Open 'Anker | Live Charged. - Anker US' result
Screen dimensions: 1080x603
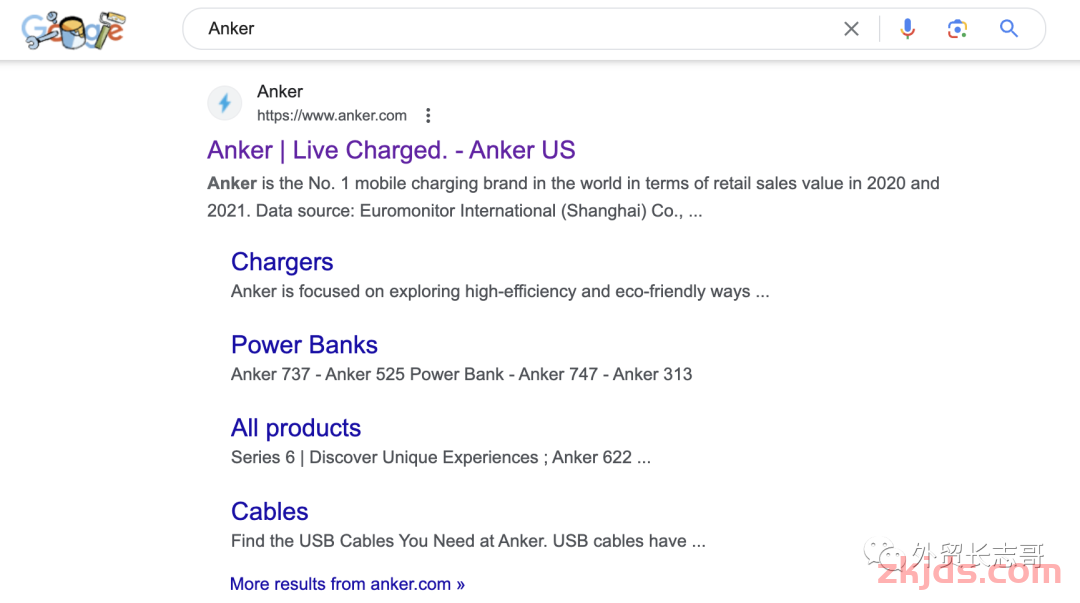pos(391,150)
